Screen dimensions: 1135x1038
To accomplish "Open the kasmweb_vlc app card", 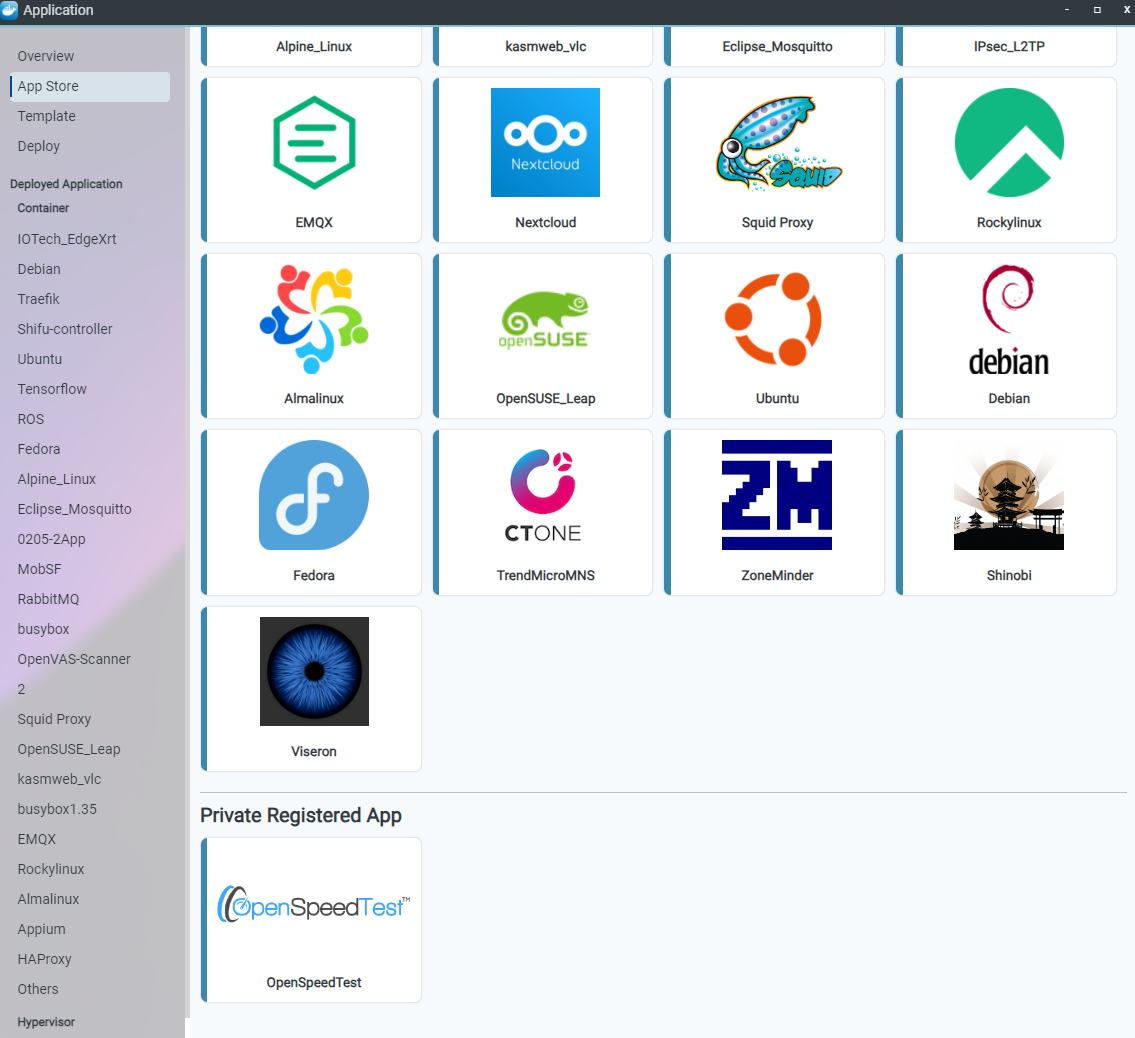I will [x=543, y=46].
